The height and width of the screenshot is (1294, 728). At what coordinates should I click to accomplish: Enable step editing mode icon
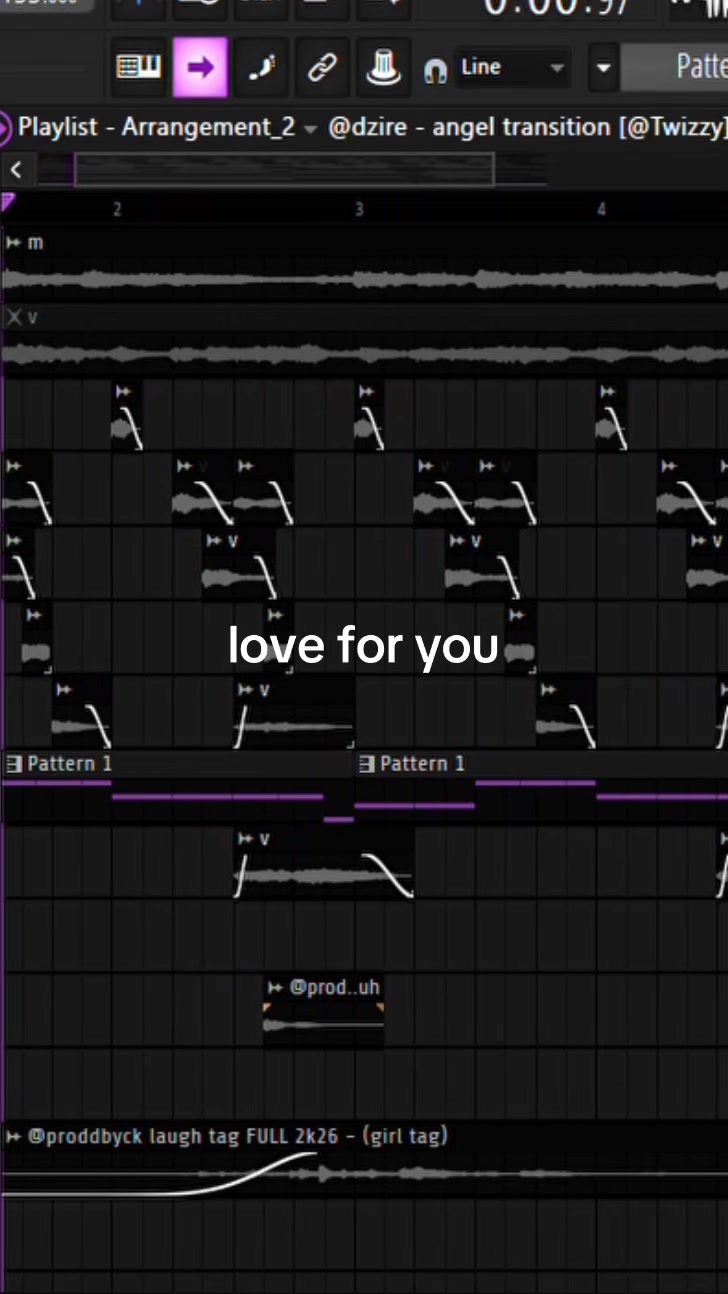click(262, 68)
